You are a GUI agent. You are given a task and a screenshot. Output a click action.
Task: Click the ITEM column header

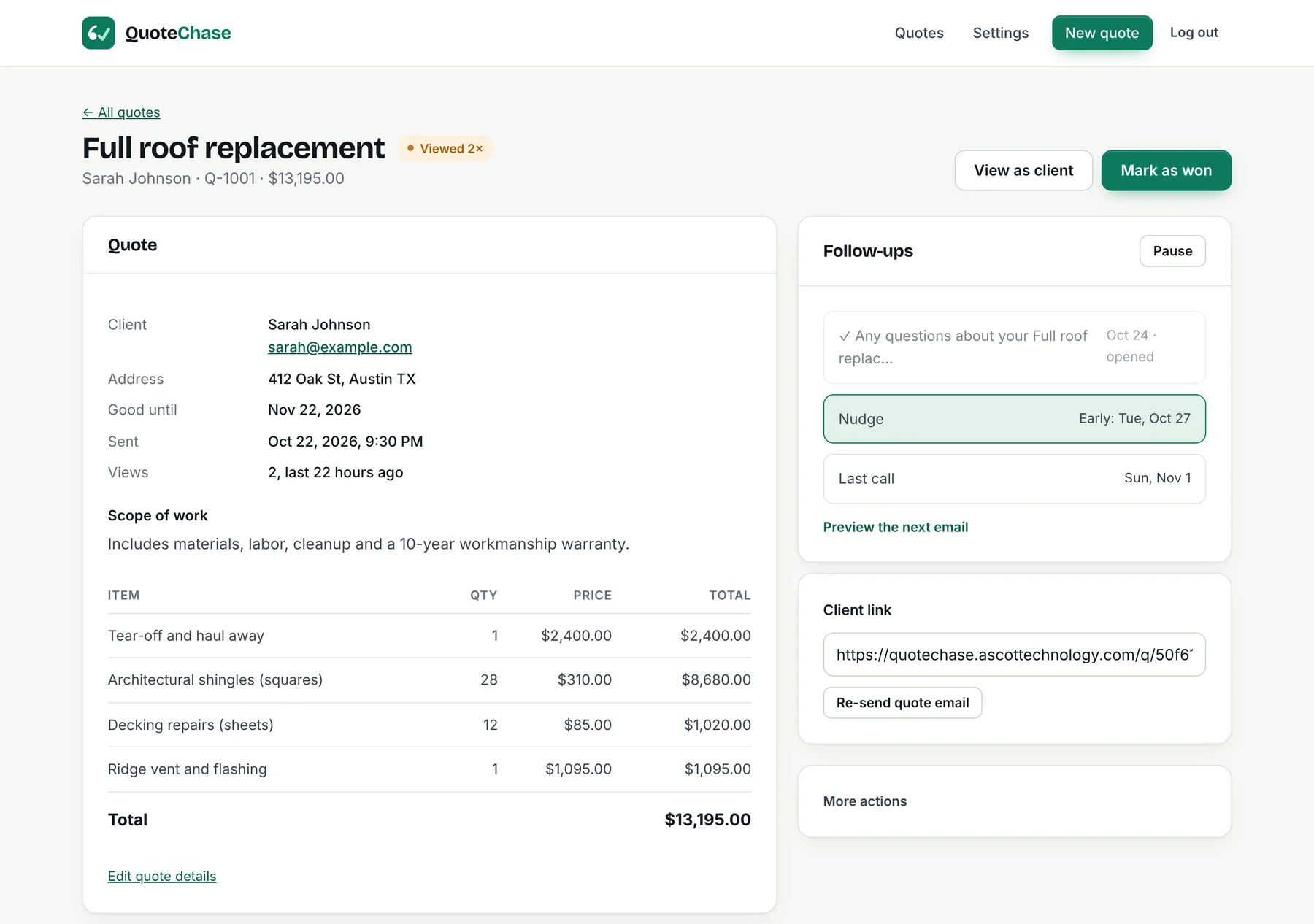pyautogui.click(x=123, y=596)
